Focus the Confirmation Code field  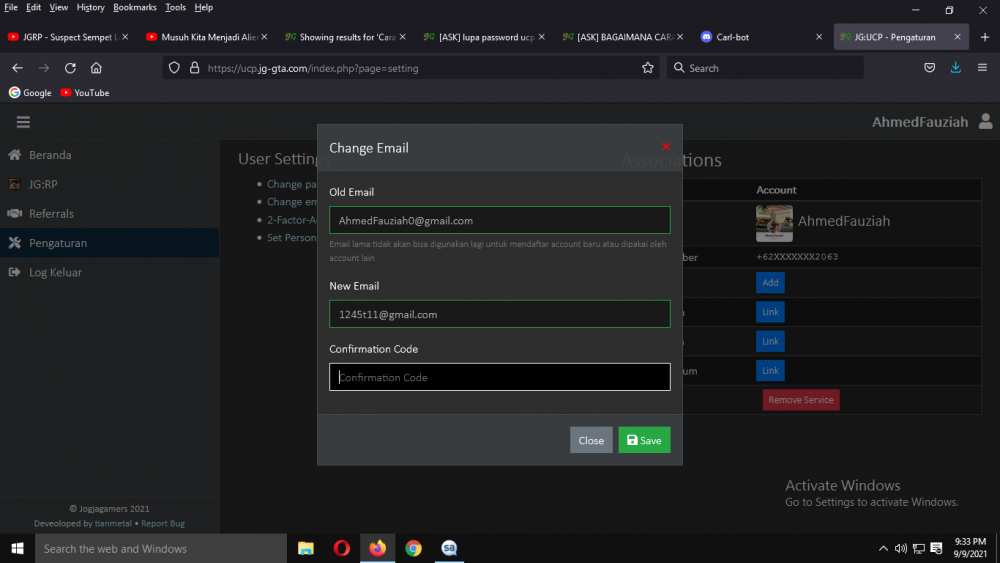tap(499, 377)
